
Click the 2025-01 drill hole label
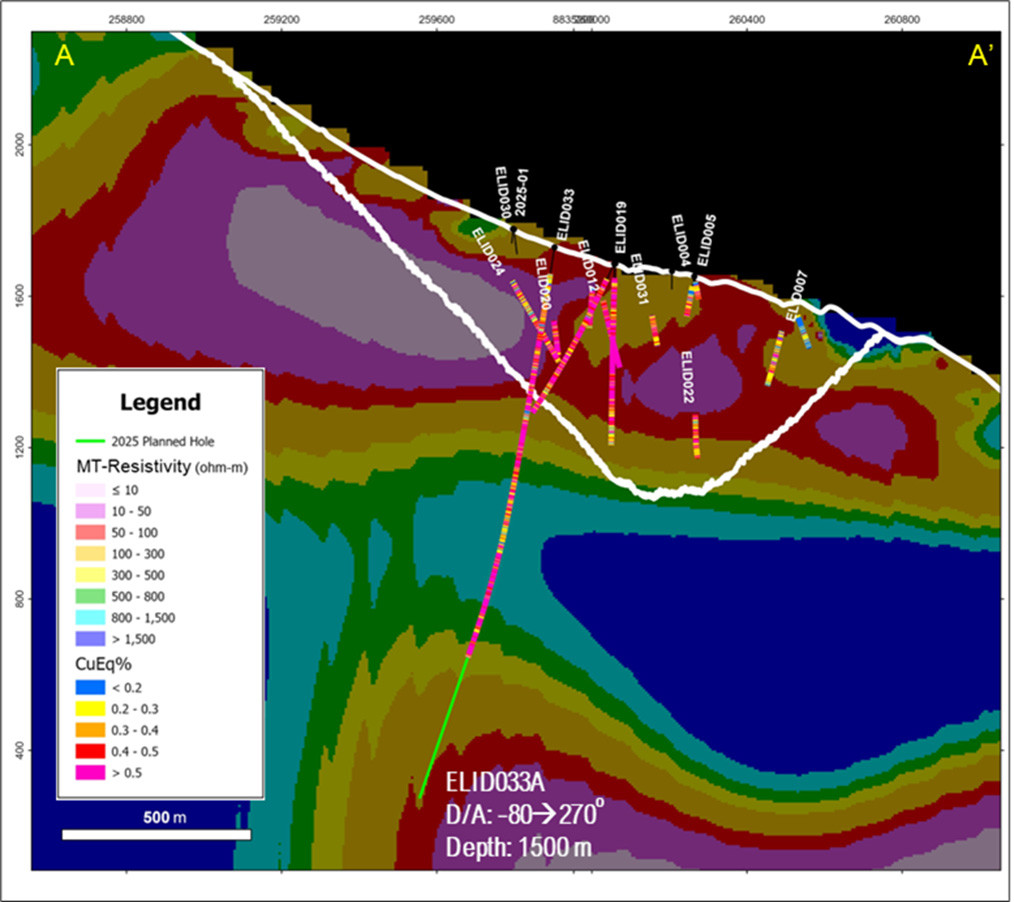coord(521,193)
